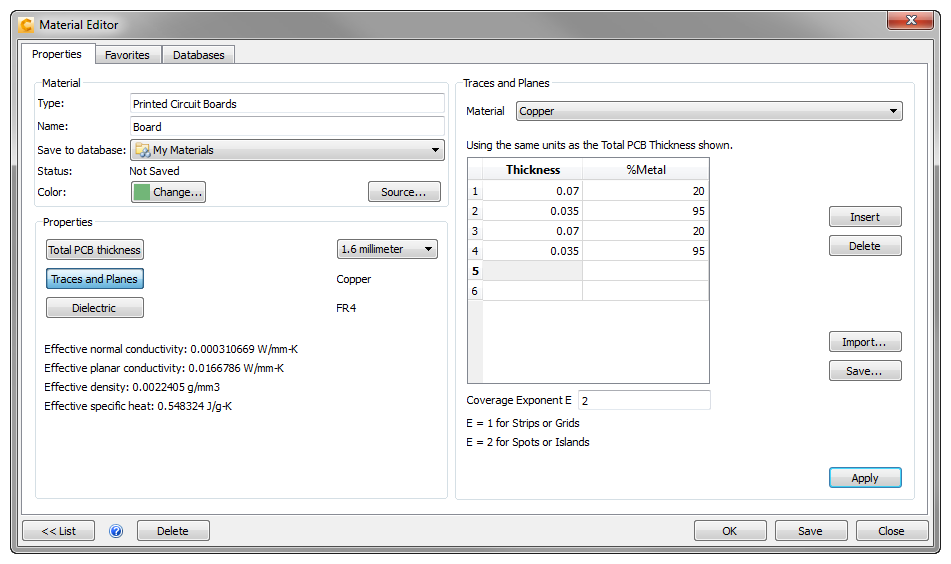The height and width of the screenshot is (564, 951).
Task: Click the Name field containing Board
Action: (287, 127)
